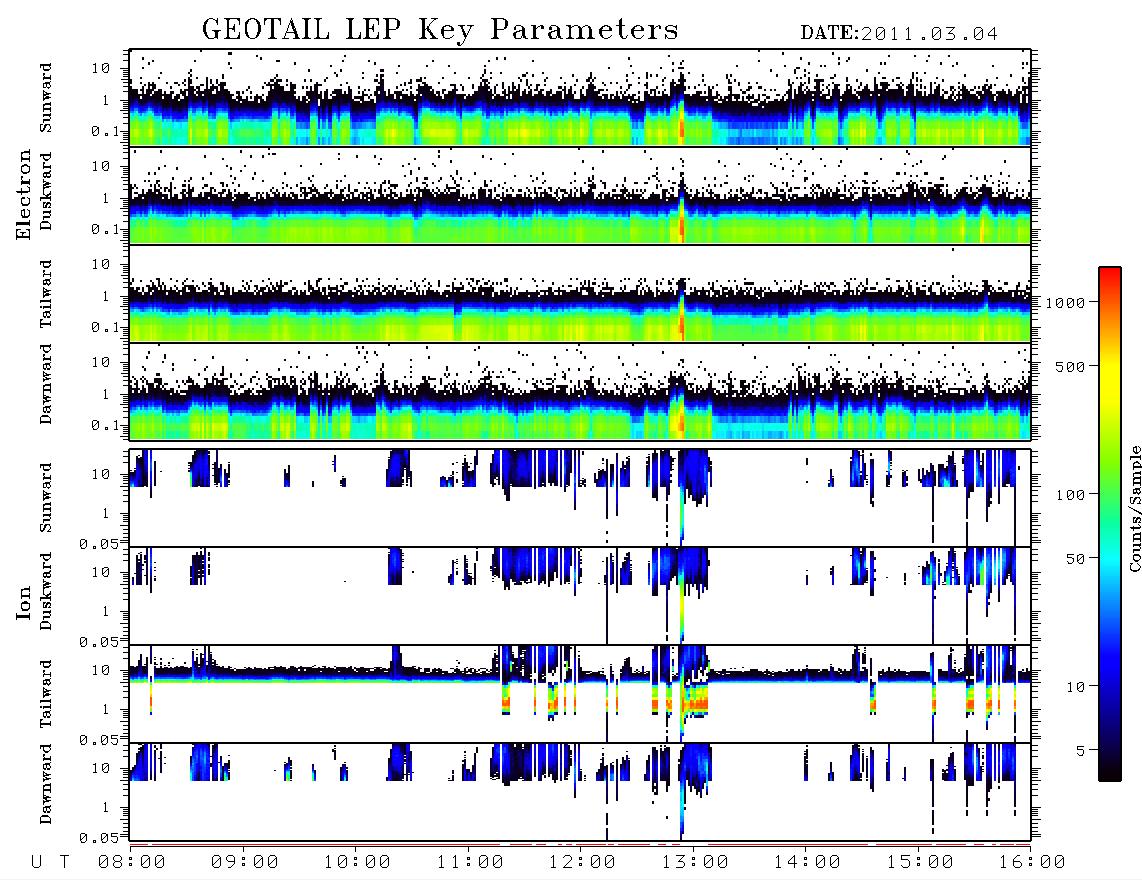Viewport: 1142px width, 880px height.
Task: Click the vertical "Electron" group label
Action: (24, 194)
